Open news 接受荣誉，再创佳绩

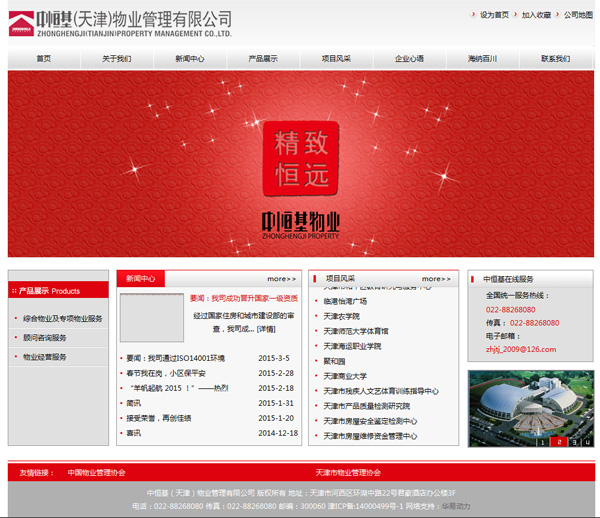pyautogui.click(x=159, y=418)
